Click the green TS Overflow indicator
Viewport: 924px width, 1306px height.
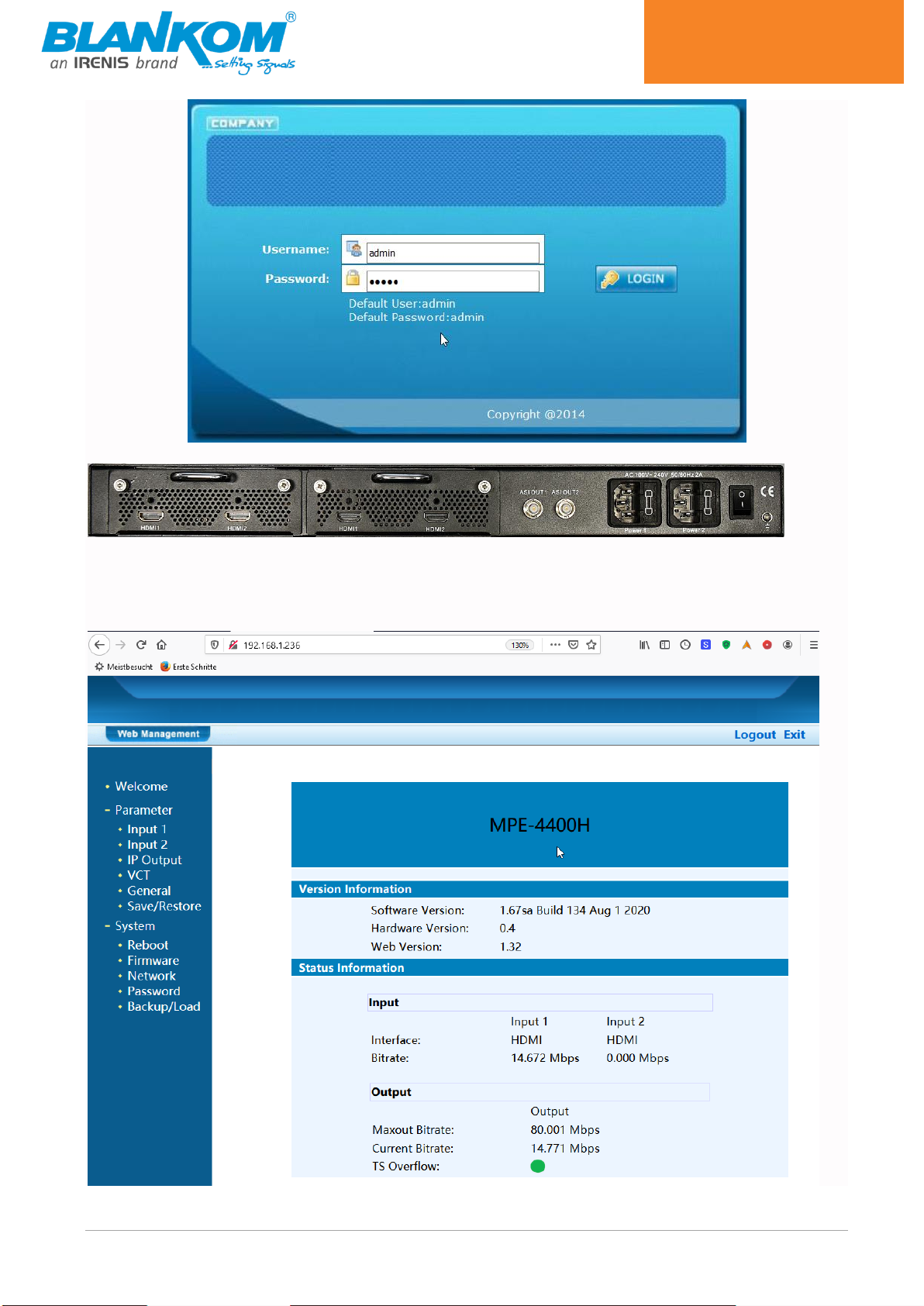point(538,1166)
